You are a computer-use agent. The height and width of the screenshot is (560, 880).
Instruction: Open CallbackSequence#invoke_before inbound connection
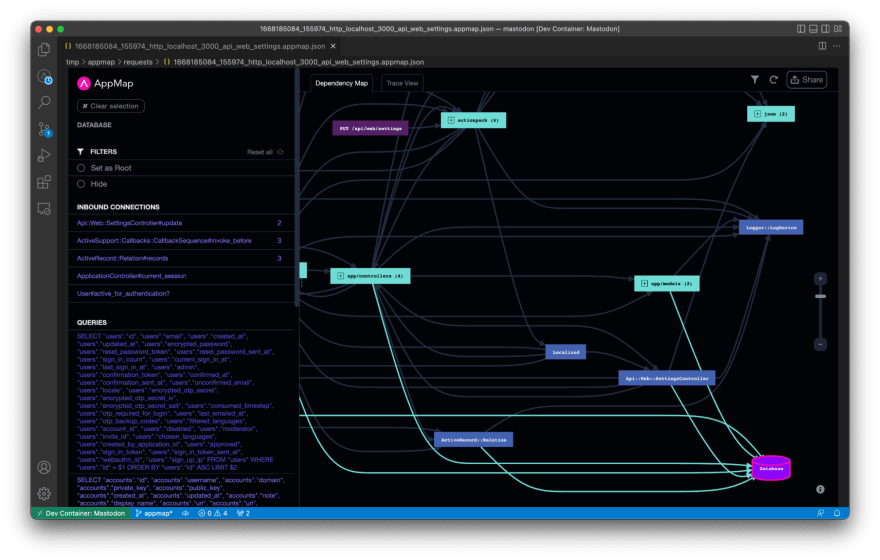click(x=181, y=241)
